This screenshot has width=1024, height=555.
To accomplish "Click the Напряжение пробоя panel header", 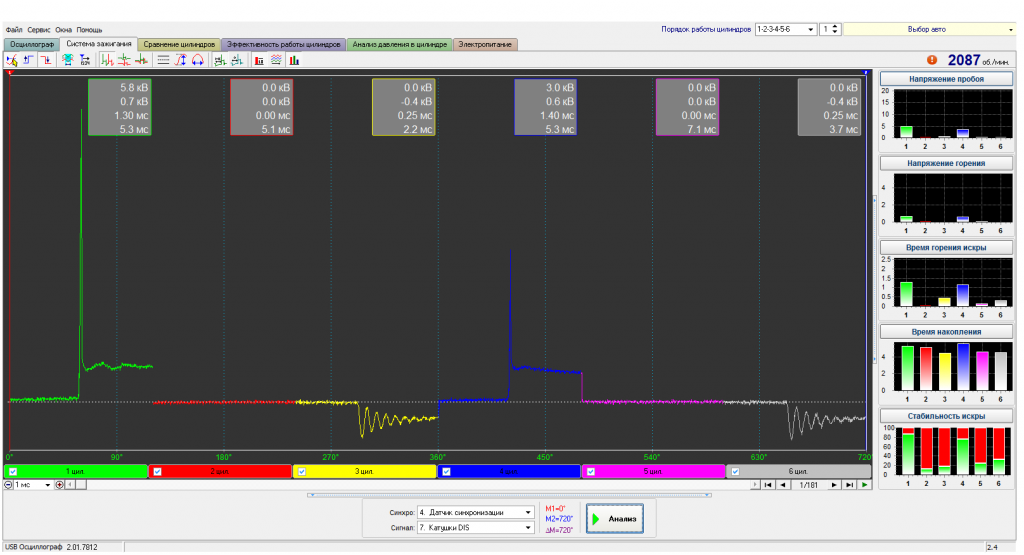I will [x=946, y=79].
